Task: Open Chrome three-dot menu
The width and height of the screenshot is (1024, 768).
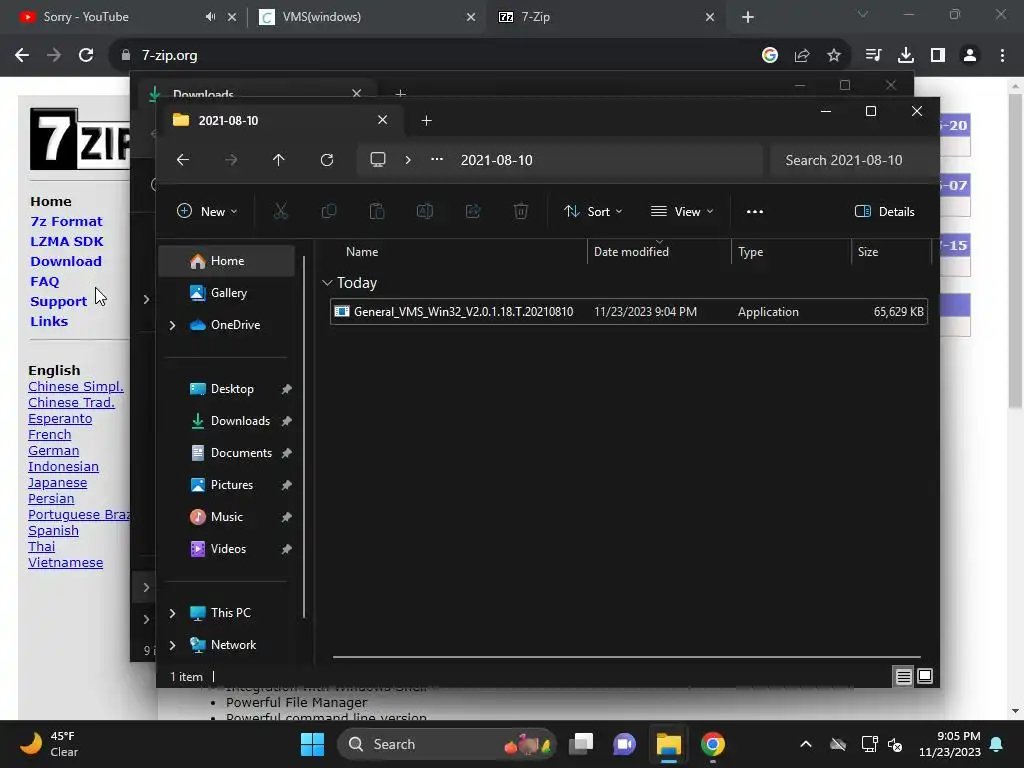Action: [x=1002, y=56]
